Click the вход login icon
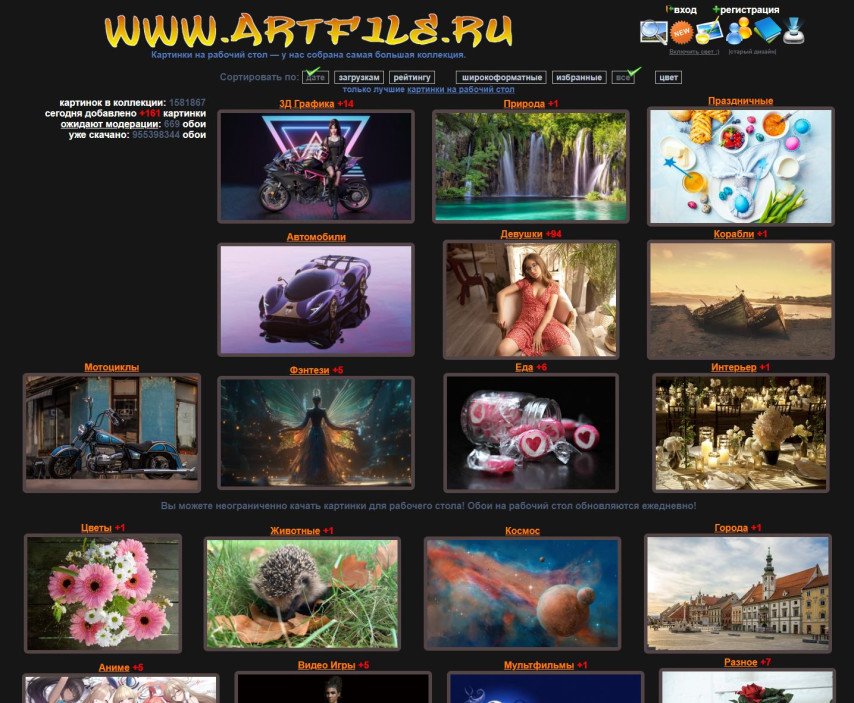The width and height of the screenshot is (854, 703). 672,9
